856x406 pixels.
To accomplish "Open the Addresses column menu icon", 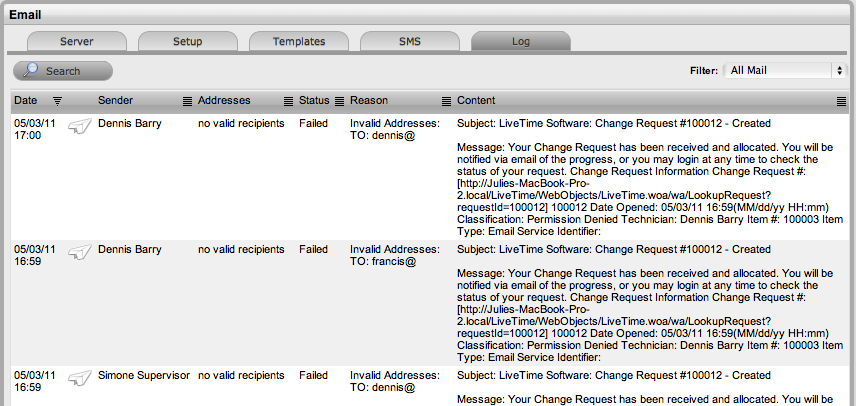I will pyautogui.click(x=288, y=101).
